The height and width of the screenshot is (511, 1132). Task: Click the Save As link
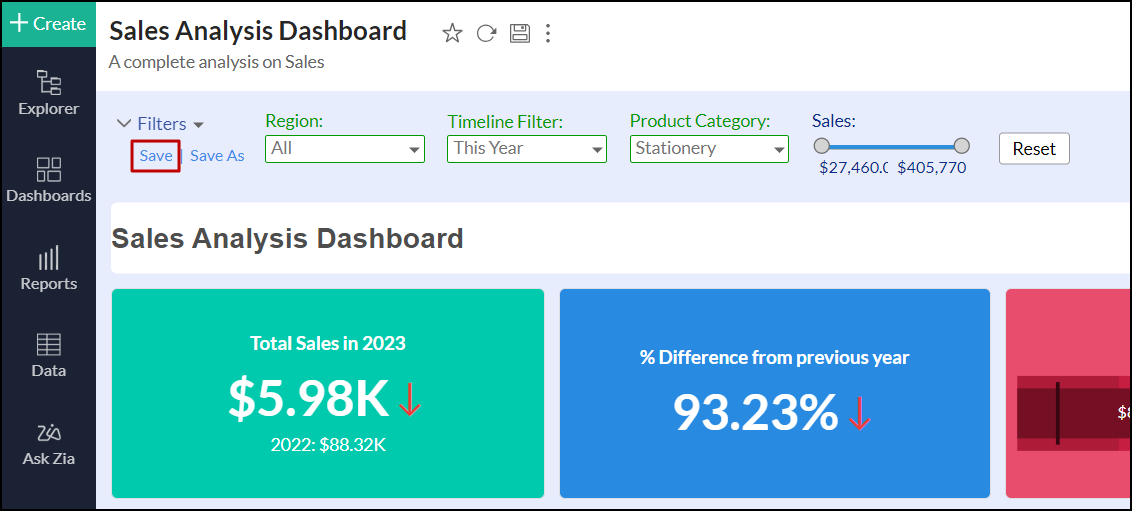click(x=217, y=156)
